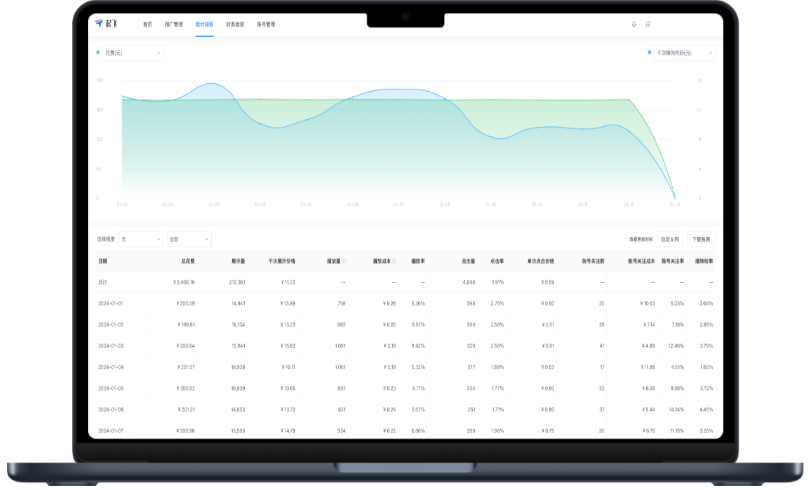Open the 财务管理 tab
808x490 pixels.
coord(235,24)
